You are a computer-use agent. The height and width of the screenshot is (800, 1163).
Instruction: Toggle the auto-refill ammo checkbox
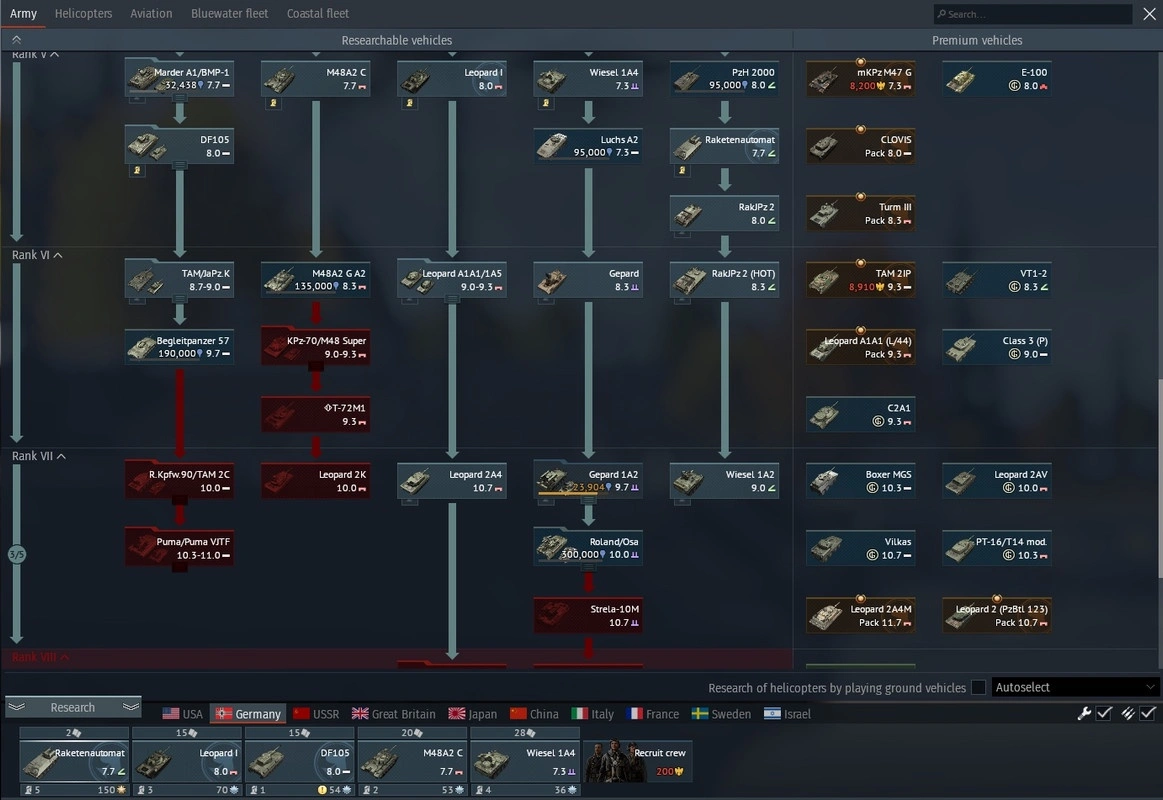click(1147, 713)
